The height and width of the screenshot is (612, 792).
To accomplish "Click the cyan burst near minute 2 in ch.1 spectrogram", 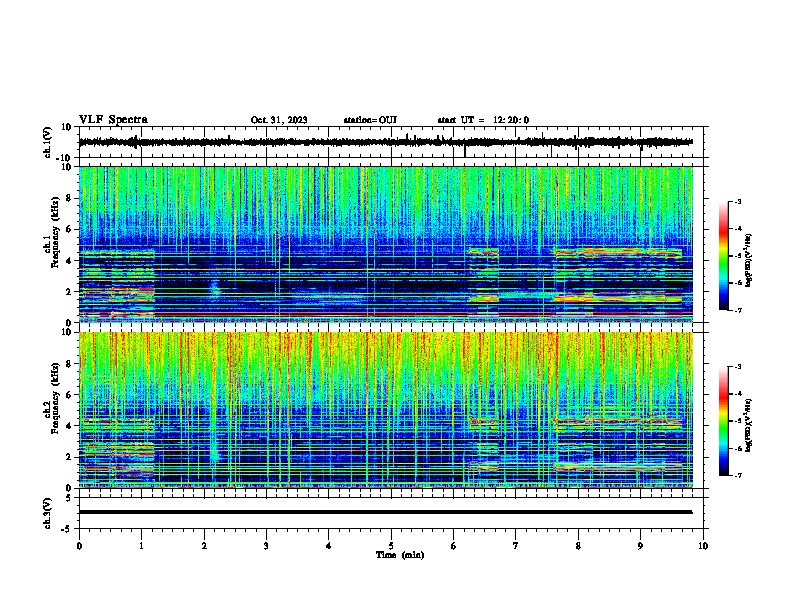I will [215, 289].
